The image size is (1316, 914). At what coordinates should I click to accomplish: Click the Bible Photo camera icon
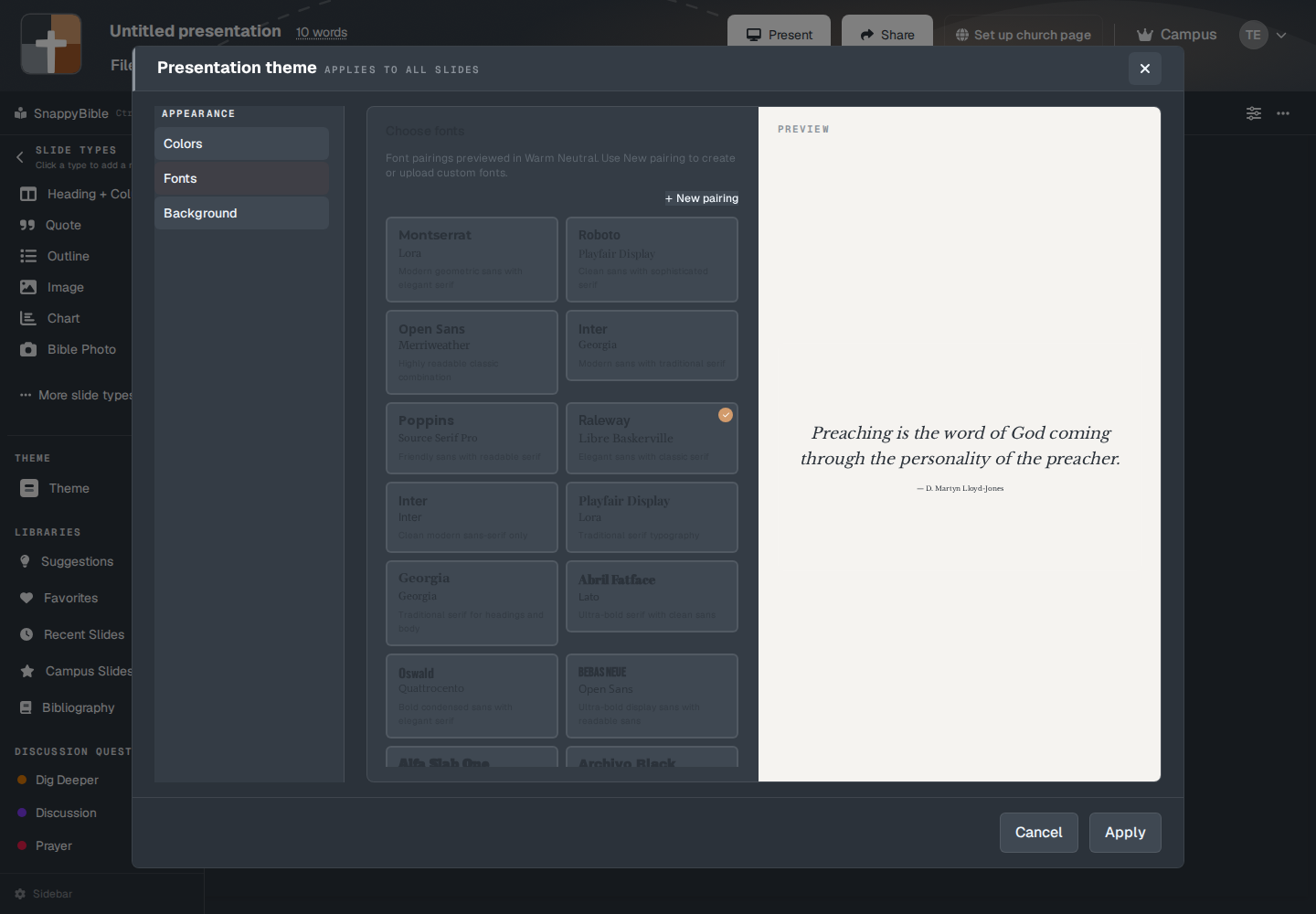[28, 349]
